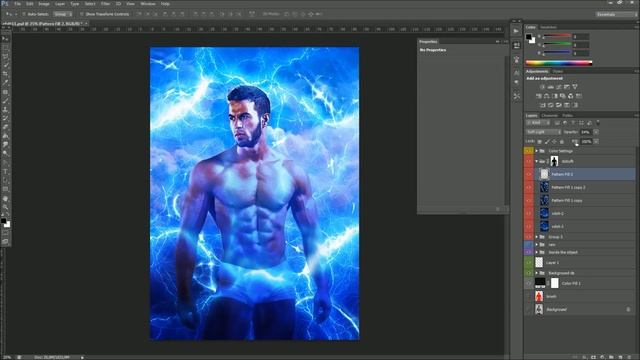Select the Zoom tool
640x360 pixels.
(x=5, y=207)
